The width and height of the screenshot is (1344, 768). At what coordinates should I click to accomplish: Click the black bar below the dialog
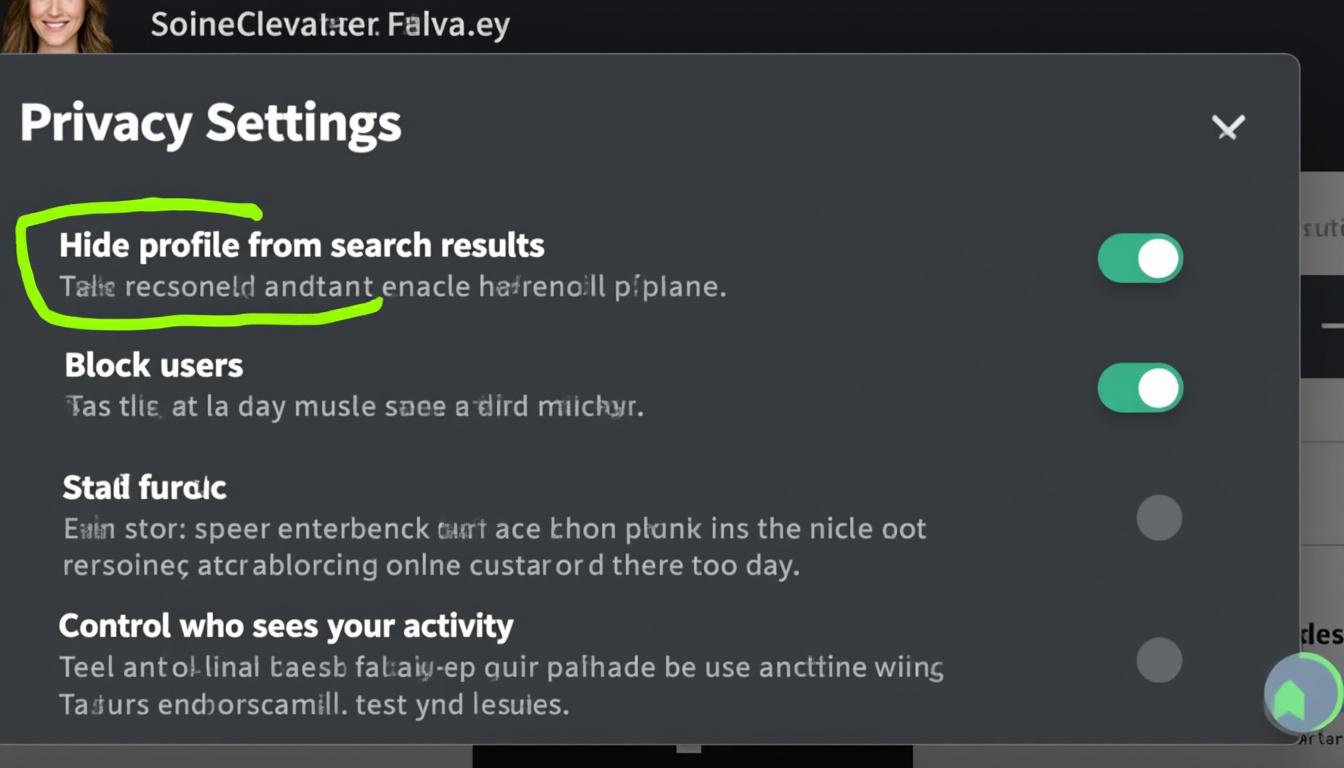pos(692,756)
